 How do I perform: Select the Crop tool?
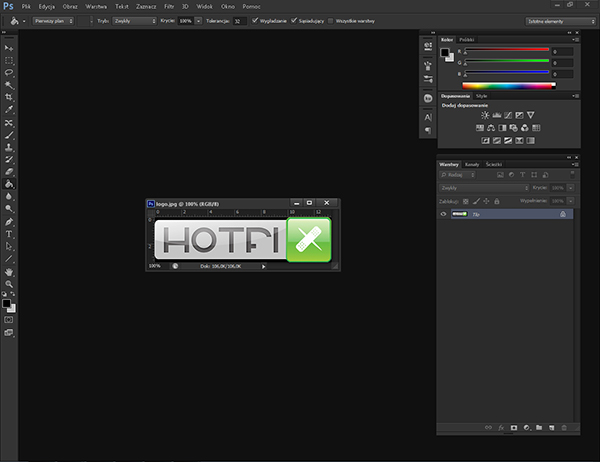click(9, 97)
